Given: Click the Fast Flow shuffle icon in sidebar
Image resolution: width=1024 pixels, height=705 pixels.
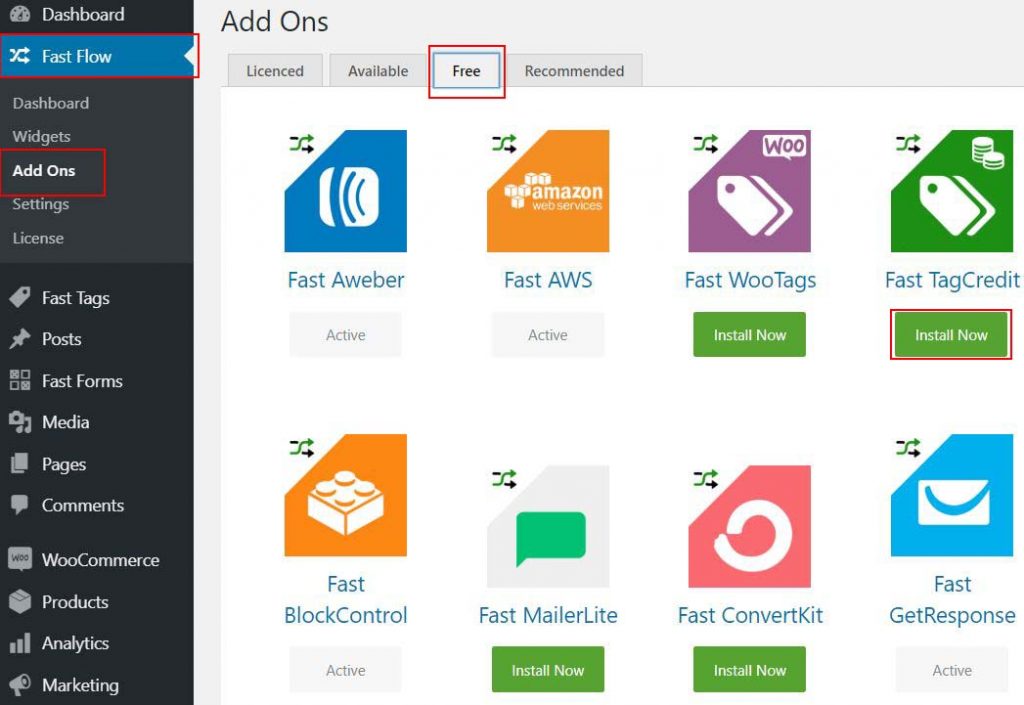Looking at the screenshot, I should click(x=21, y=56).
